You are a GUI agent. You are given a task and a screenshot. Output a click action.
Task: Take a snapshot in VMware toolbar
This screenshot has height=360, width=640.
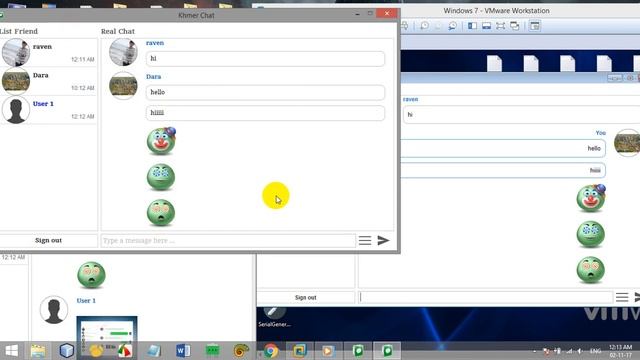[x=424, y=26]
